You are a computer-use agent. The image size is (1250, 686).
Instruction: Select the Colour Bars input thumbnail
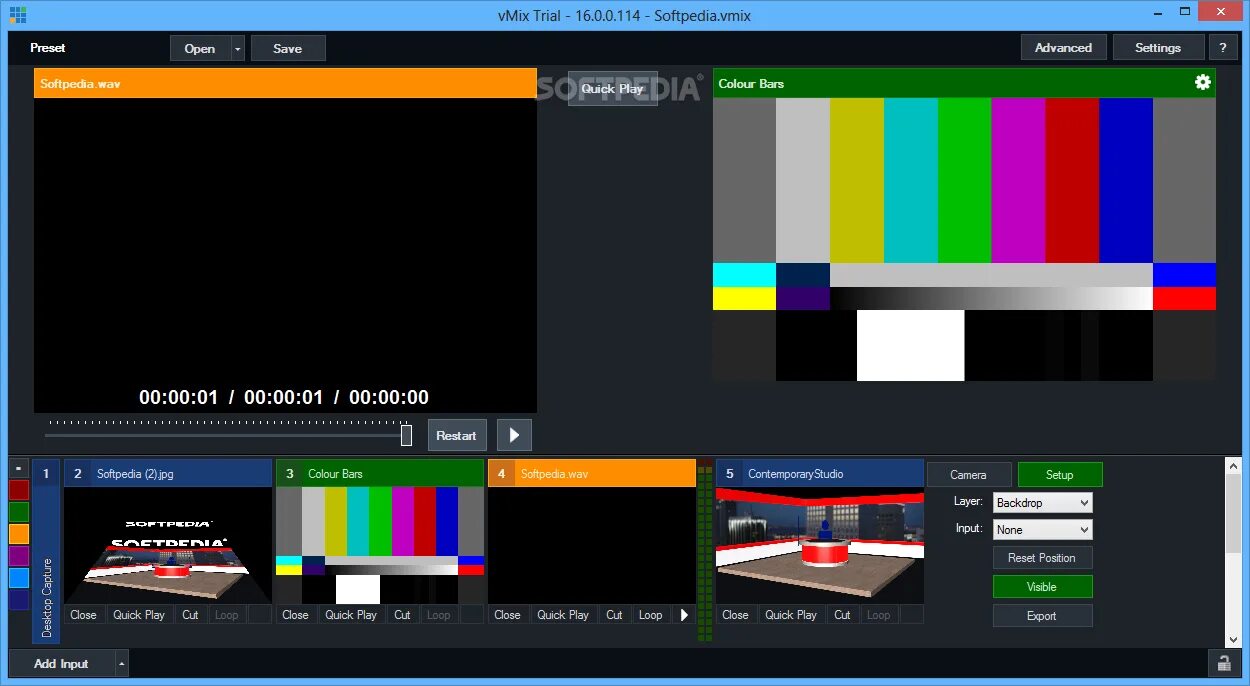click(x=380, y=545)
